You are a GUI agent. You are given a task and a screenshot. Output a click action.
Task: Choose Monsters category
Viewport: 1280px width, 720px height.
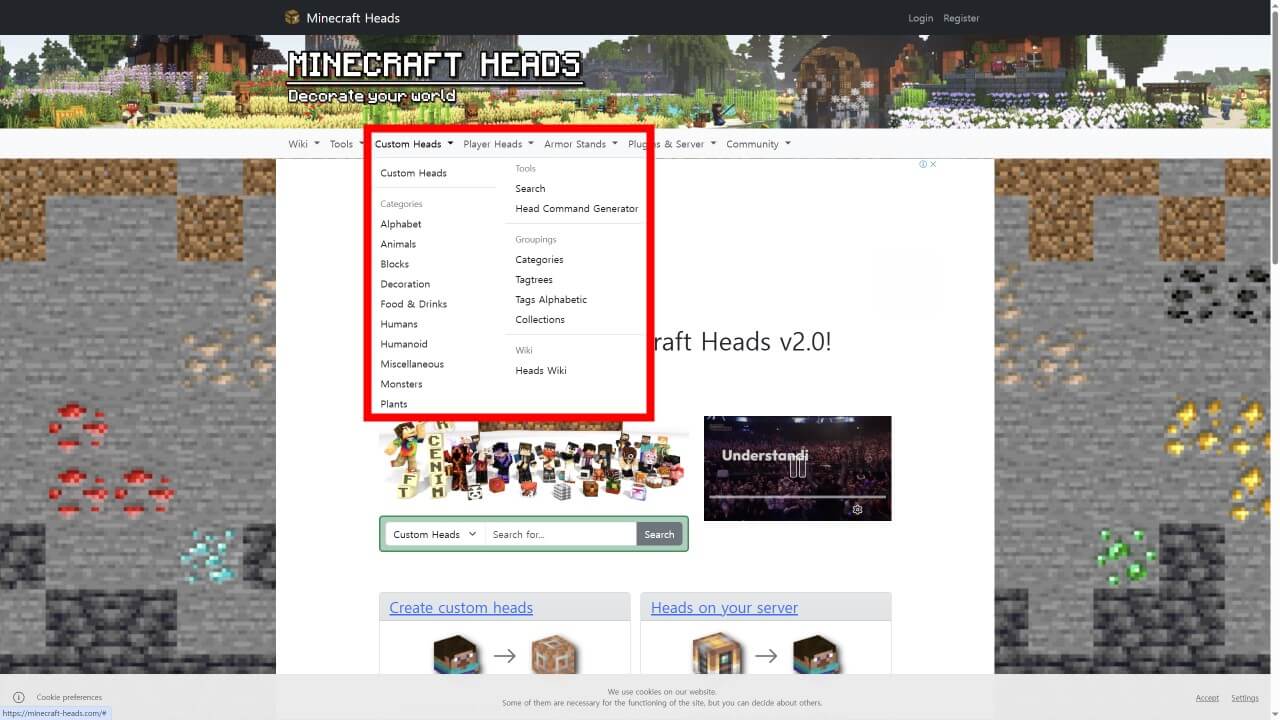pos(402,384)
